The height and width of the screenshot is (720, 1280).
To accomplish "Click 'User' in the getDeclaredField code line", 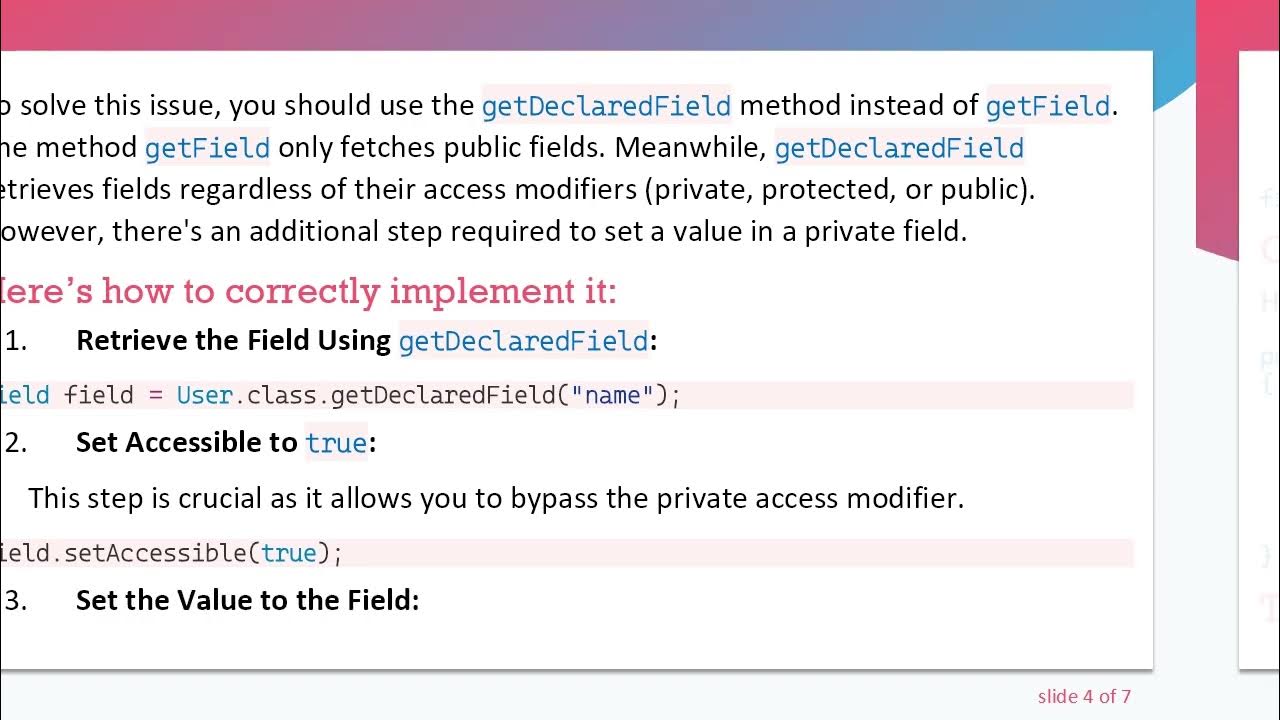I will (204, 395).
